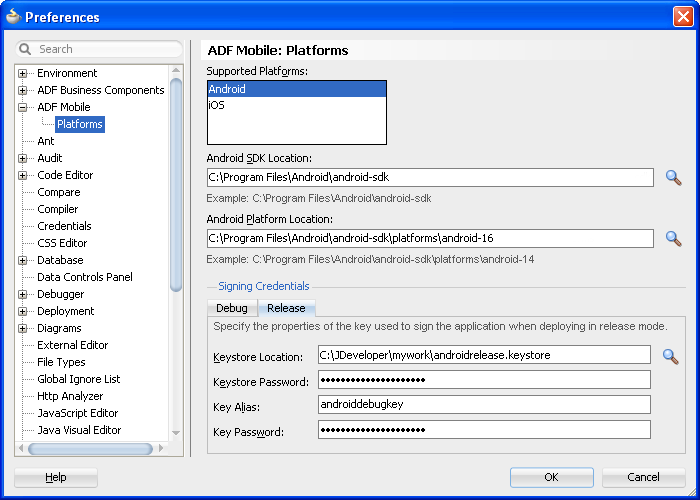Click the search magnifier icon in the search box
The image size is (700, 500).
point(25,49)
